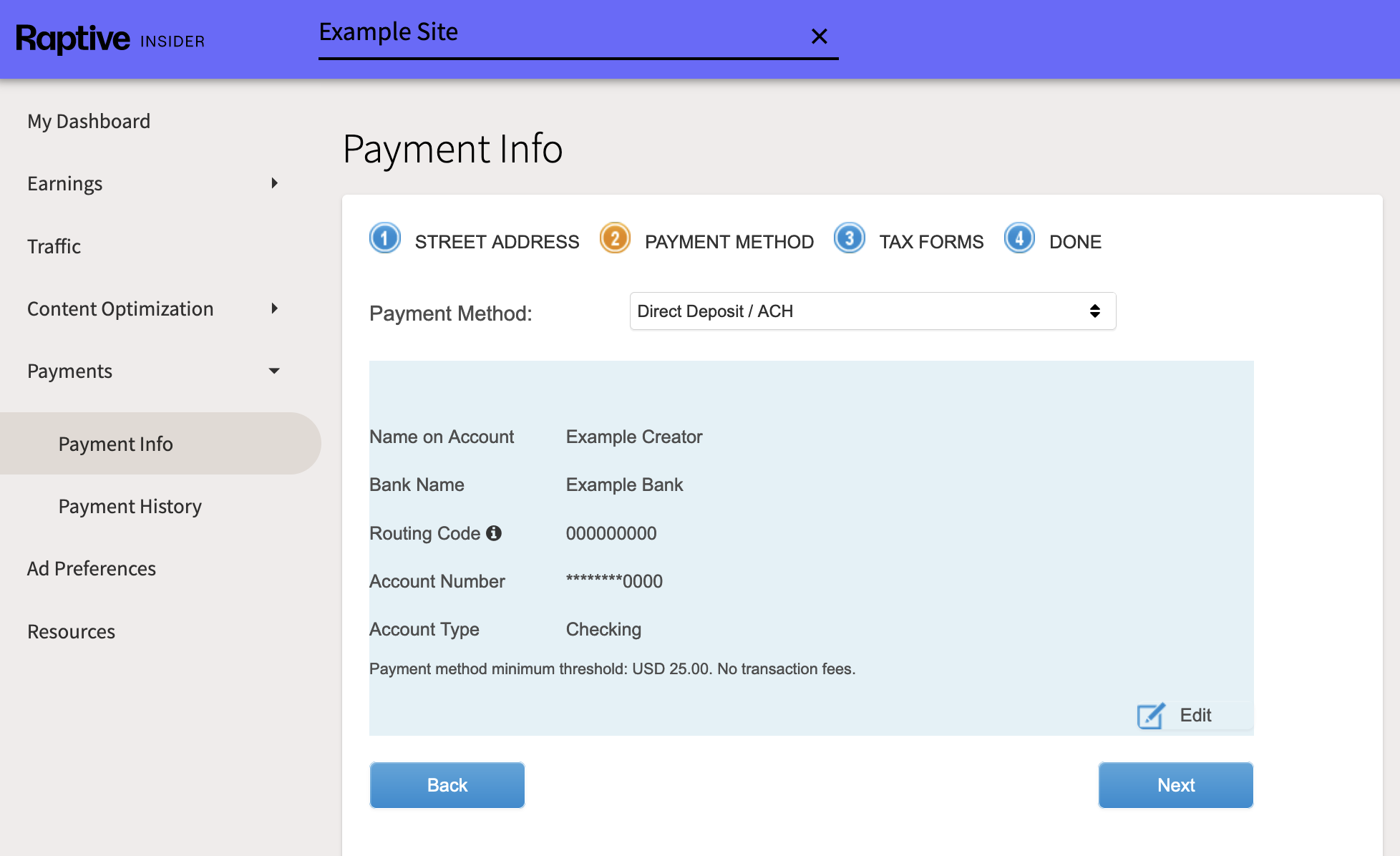Click the orange step 2 circle icon

point(615,238)
